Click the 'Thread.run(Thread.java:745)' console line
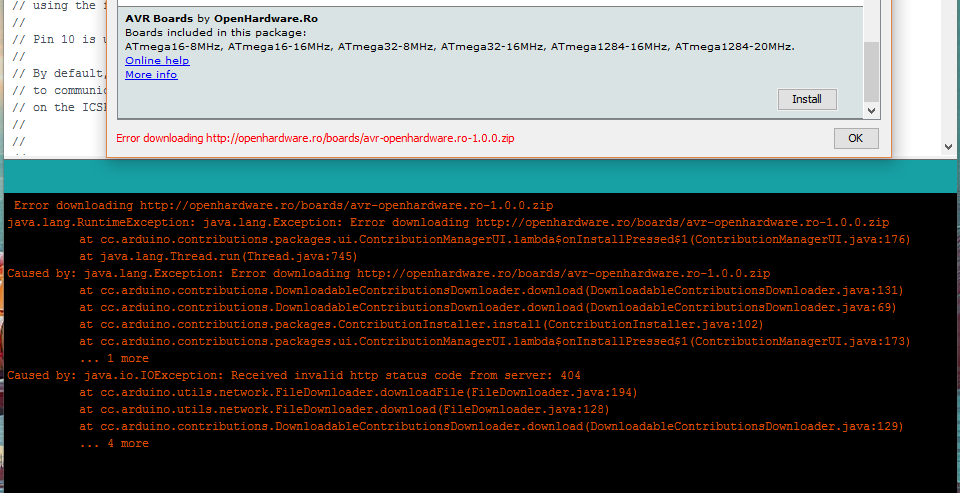 pyautogui.click(x=219, y=257)
